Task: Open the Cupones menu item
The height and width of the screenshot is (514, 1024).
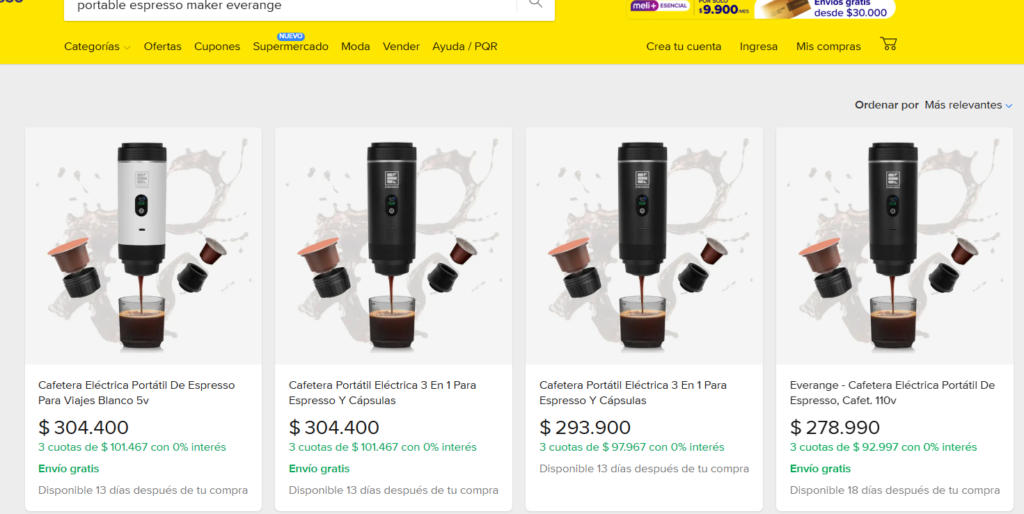Action: [217, 47]
